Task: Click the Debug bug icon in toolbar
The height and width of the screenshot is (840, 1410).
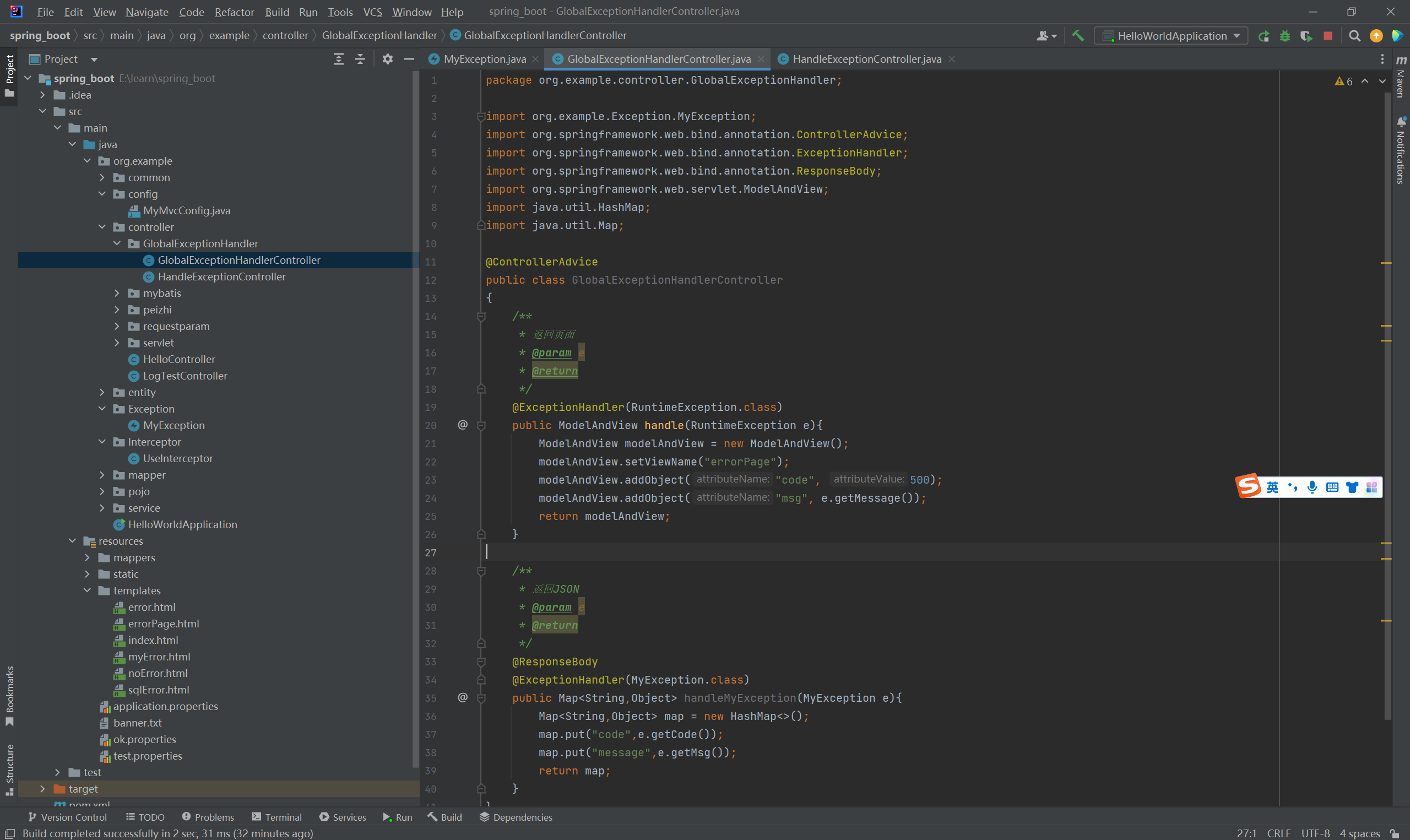Action: (x=1285, y=36)
